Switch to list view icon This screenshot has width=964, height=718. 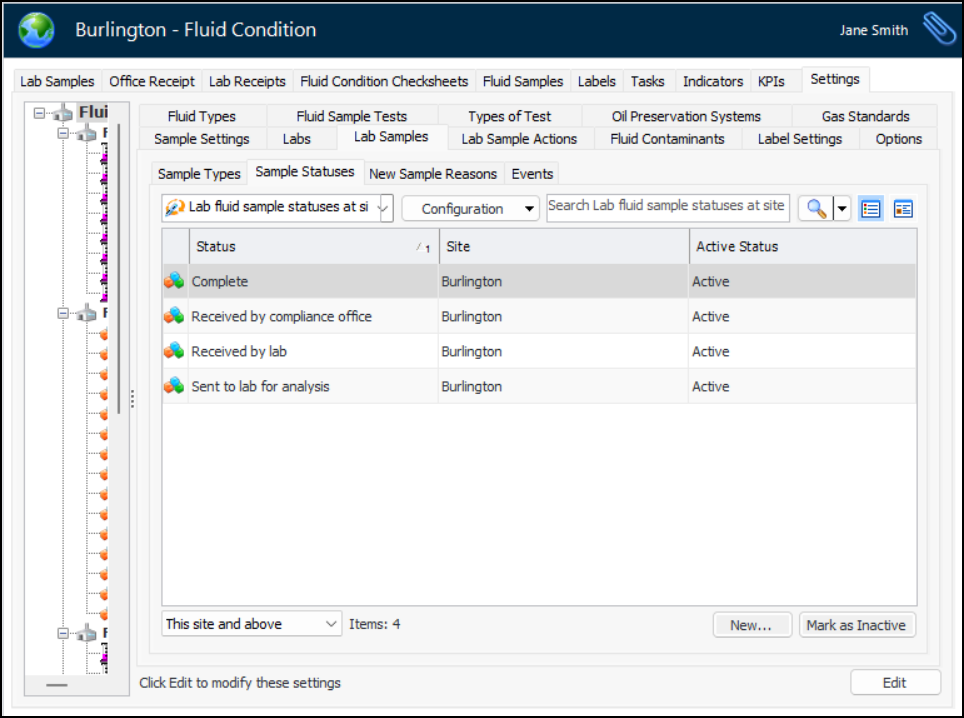(x=871, y=208)
